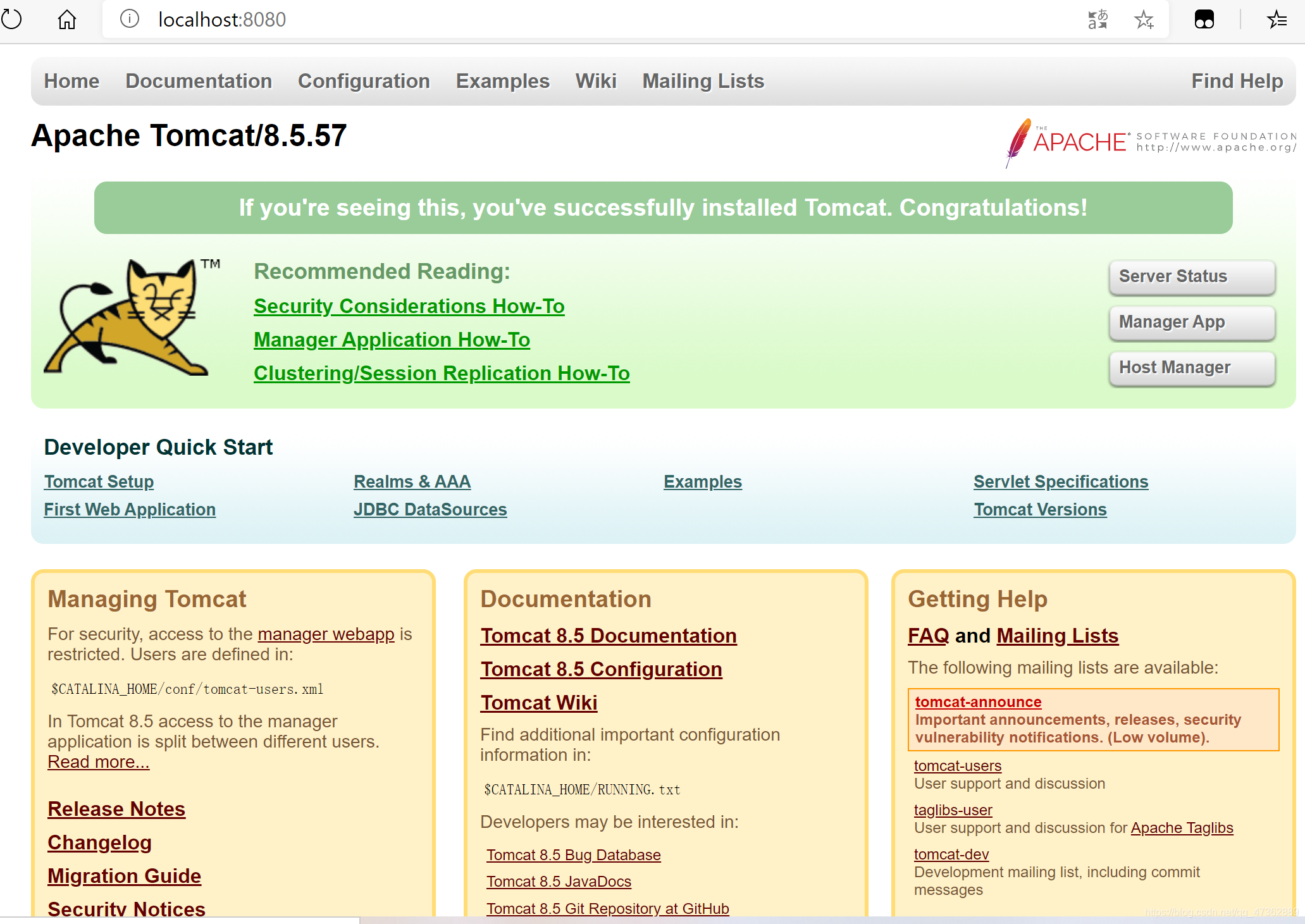Click the Managing Tomcat heading
The width and height of the screenshot is (1305, 924).
tap(147, 599)
